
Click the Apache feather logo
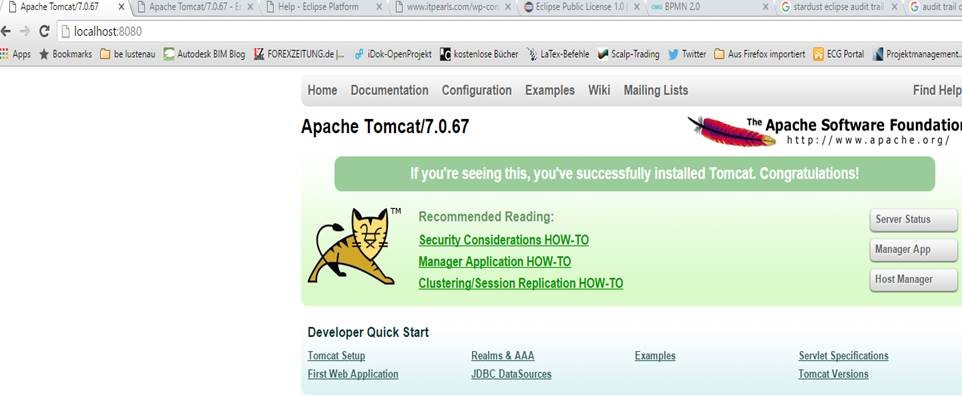[x=731, y=131]
